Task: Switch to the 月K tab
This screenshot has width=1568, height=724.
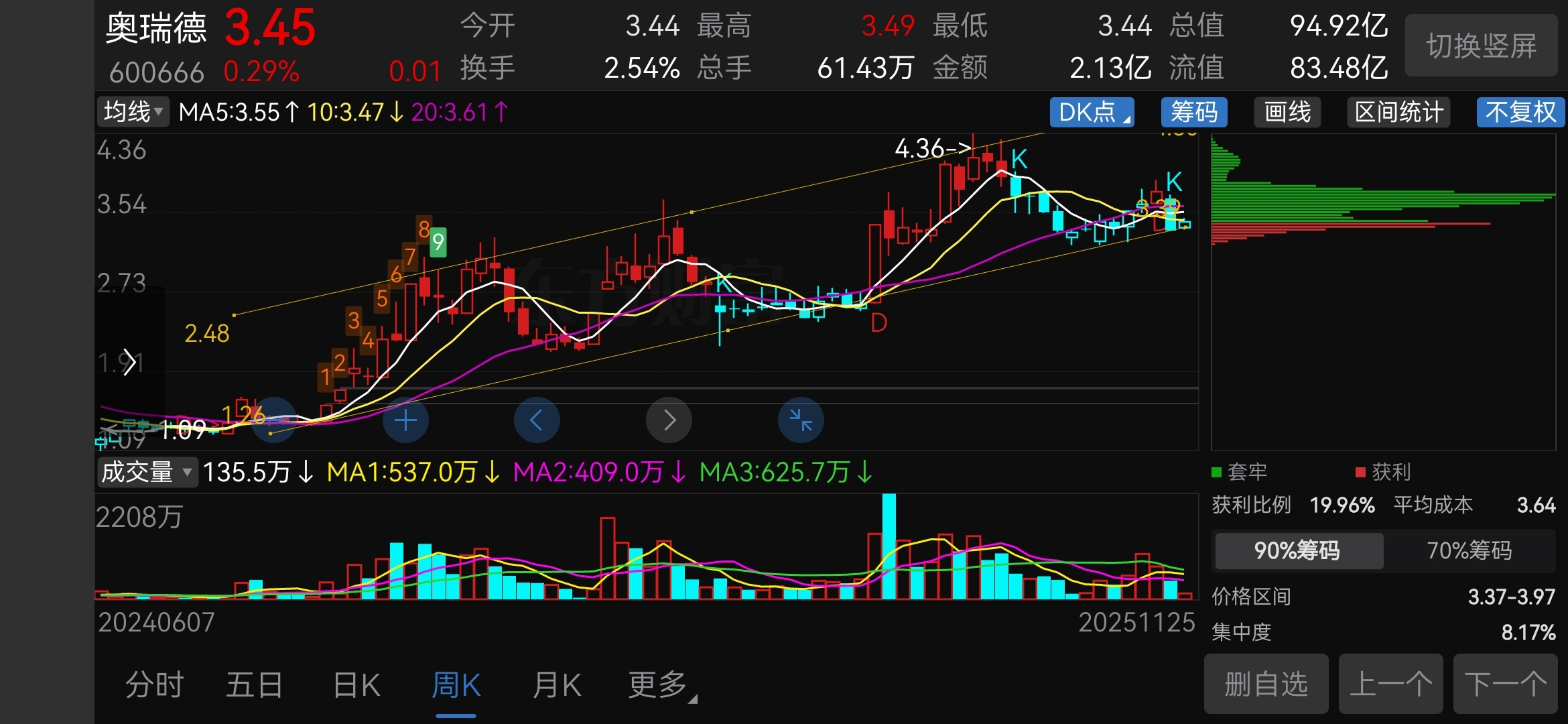Action: [556, 685]
